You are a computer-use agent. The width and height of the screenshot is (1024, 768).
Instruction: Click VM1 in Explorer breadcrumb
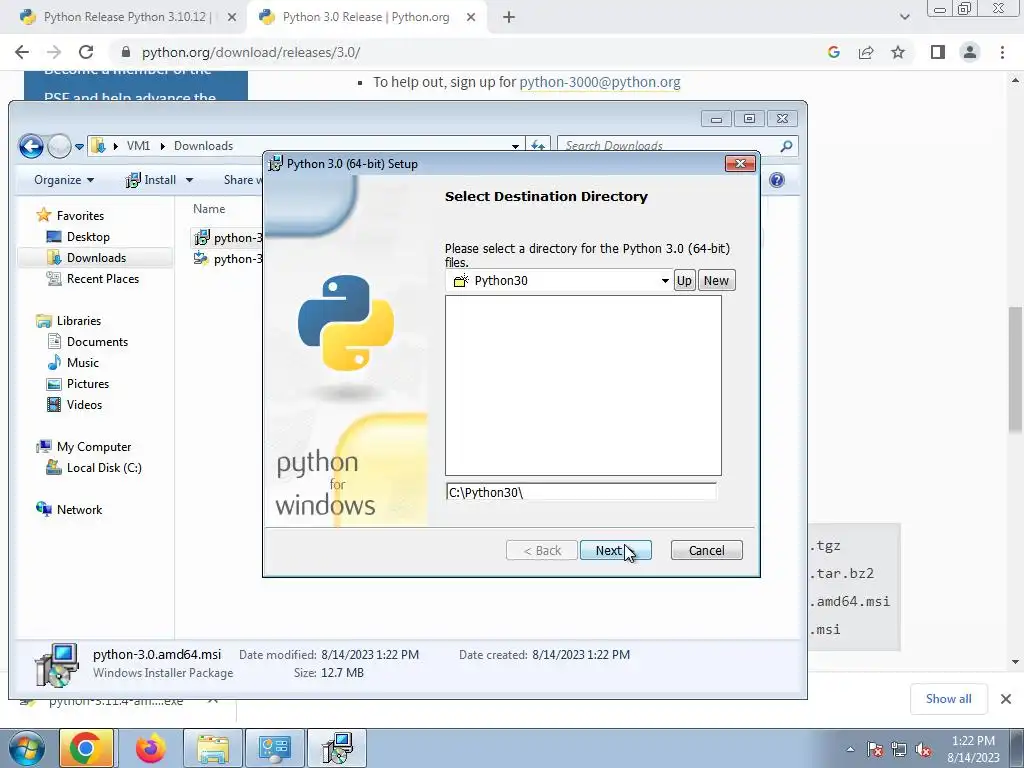(138, 146)
